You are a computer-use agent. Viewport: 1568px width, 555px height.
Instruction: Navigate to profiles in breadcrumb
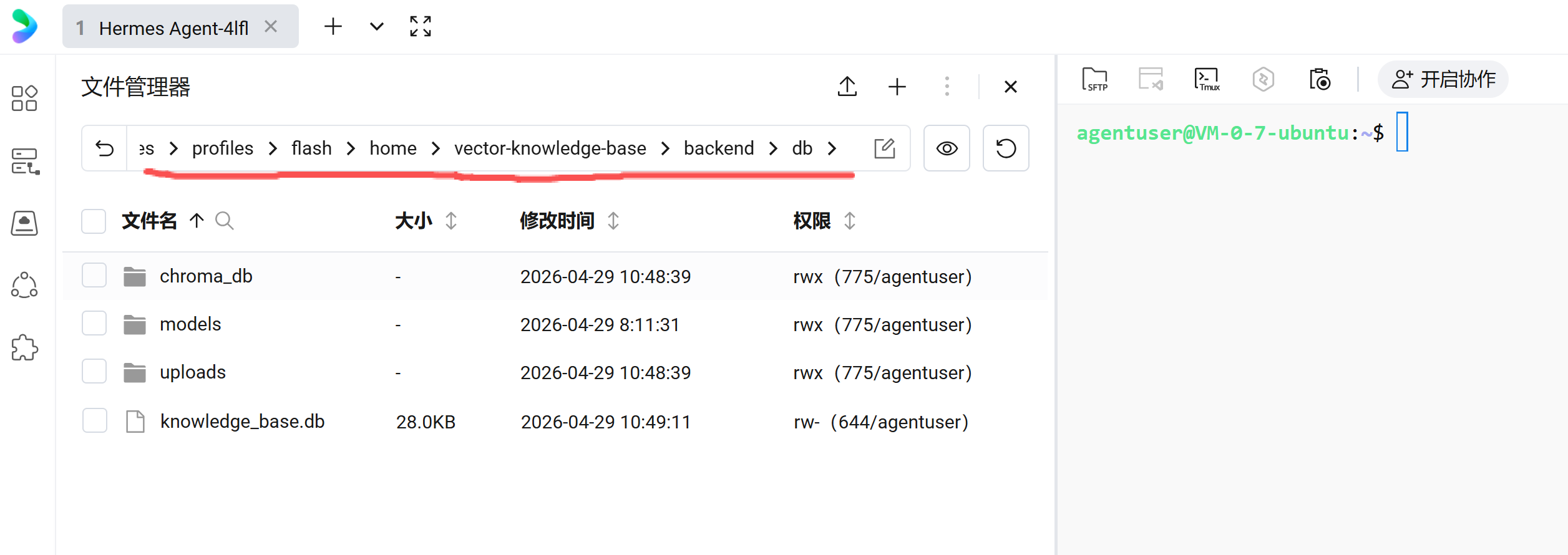tap(222, 148)
